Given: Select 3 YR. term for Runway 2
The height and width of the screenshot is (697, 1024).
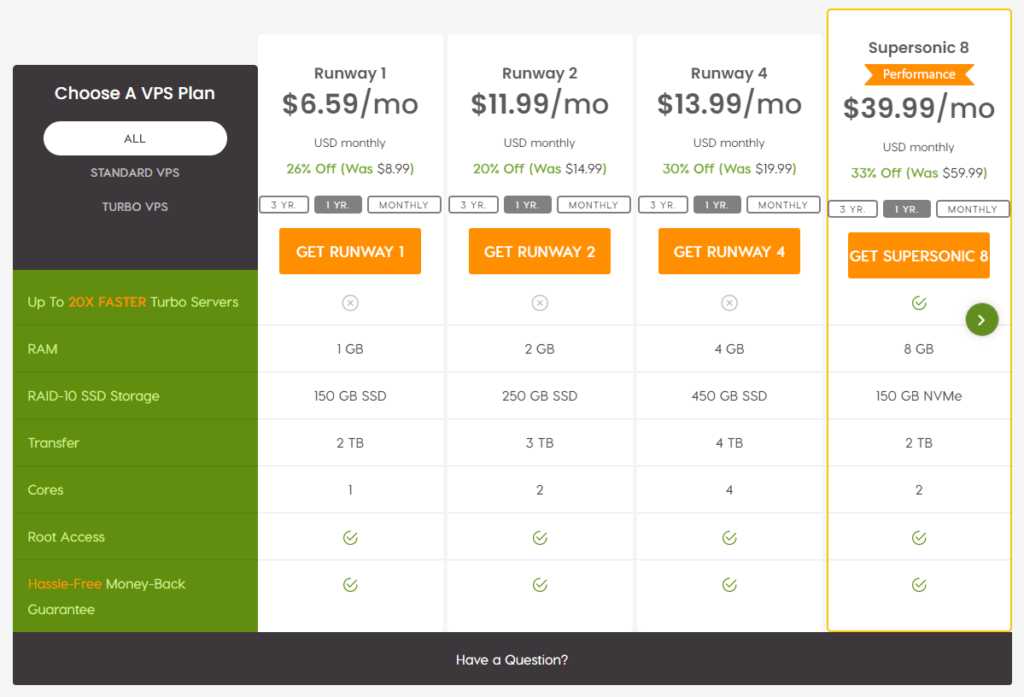Looking at the screenshot, I should pos(473,204).
